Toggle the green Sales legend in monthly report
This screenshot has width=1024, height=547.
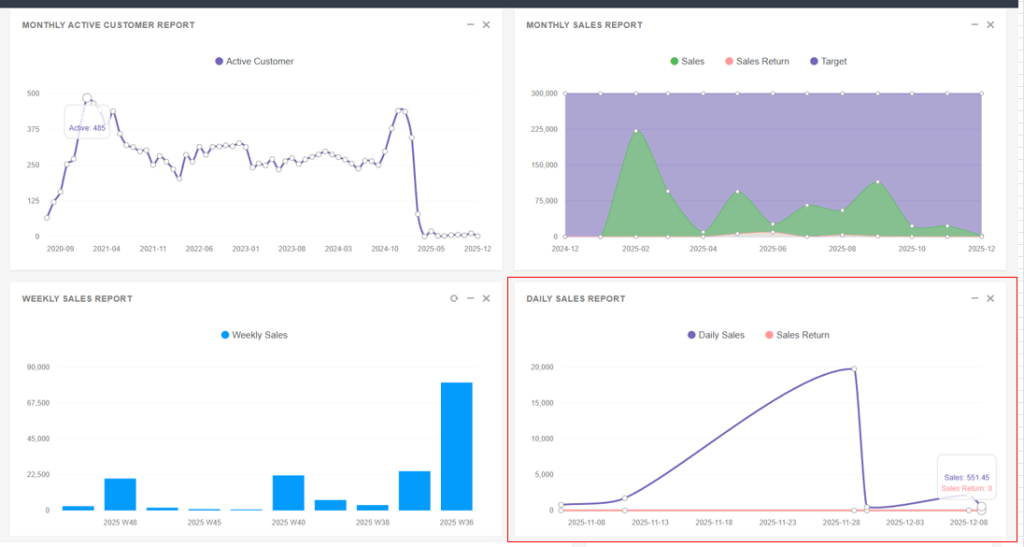point(686,61)
